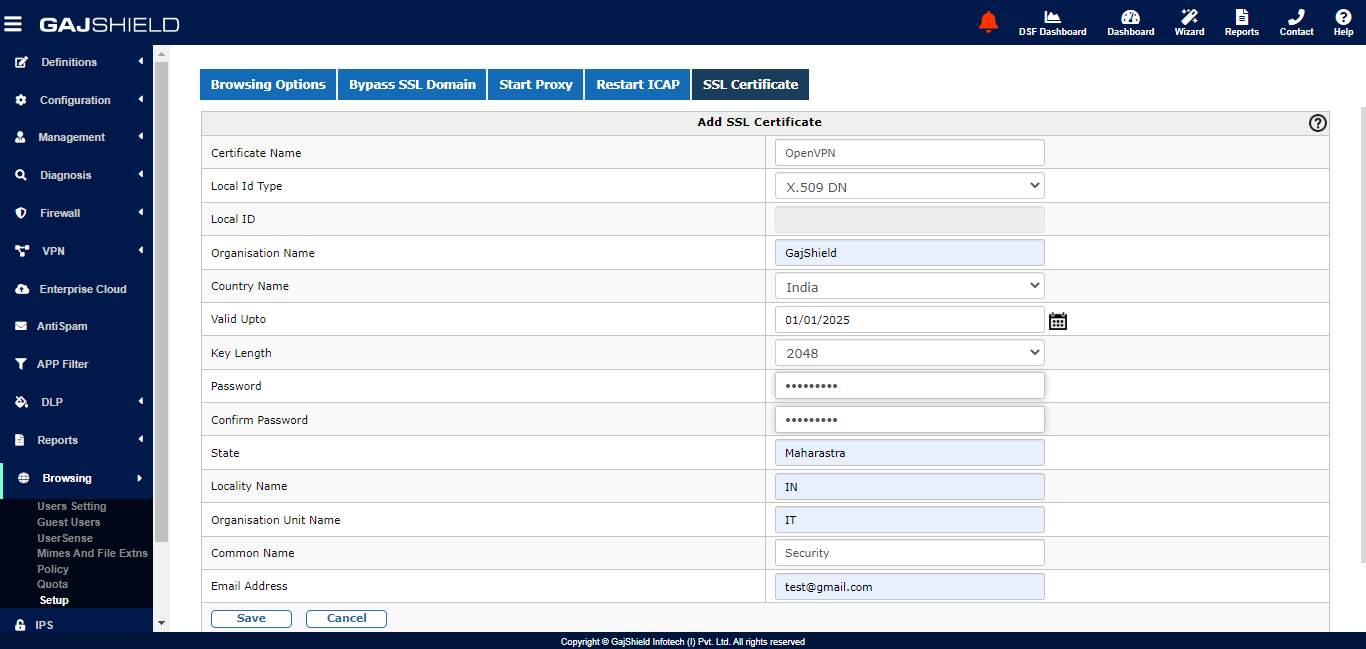The image size is (1366, 649).
Task: Open UserSense submenu item
Action: click(65, 538)
